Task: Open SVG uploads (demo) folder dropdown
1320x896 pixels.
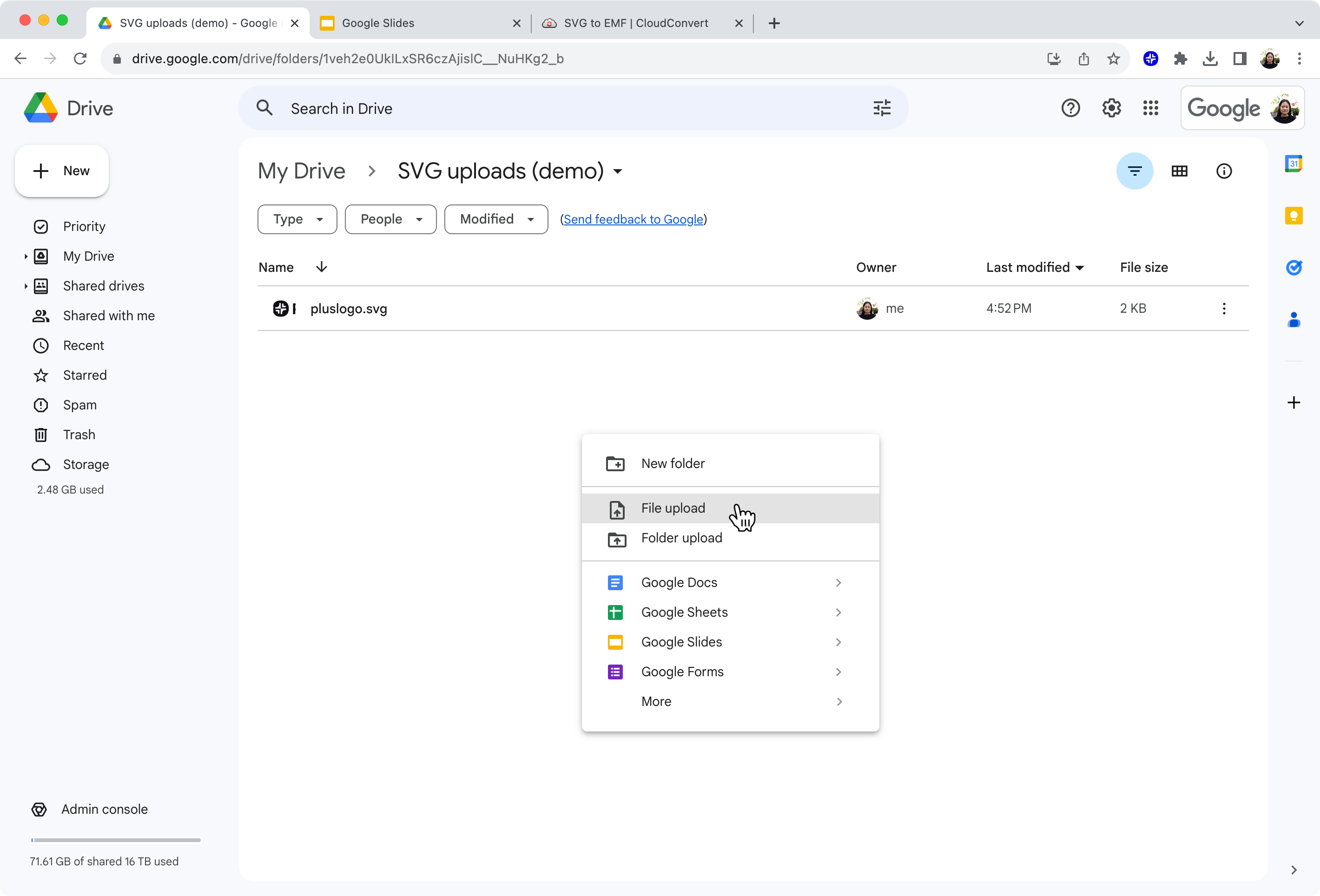Action: click(618, 171)
